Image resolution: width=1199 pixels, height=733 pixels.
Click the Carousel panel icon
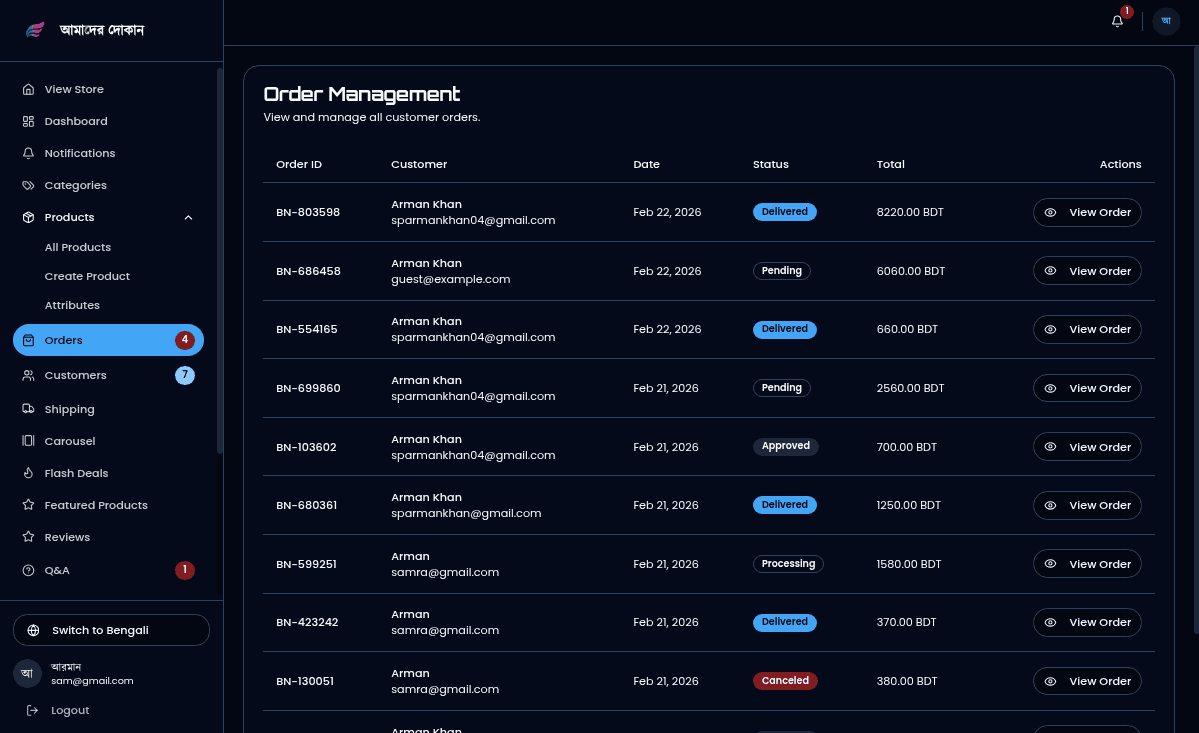(27, 441)
